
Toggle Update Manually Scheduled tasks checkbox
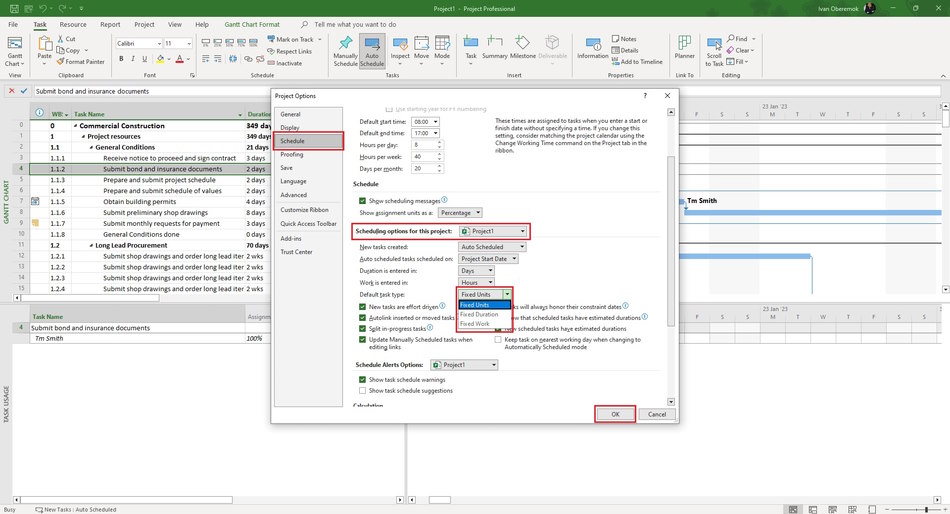tap(362, 340)
